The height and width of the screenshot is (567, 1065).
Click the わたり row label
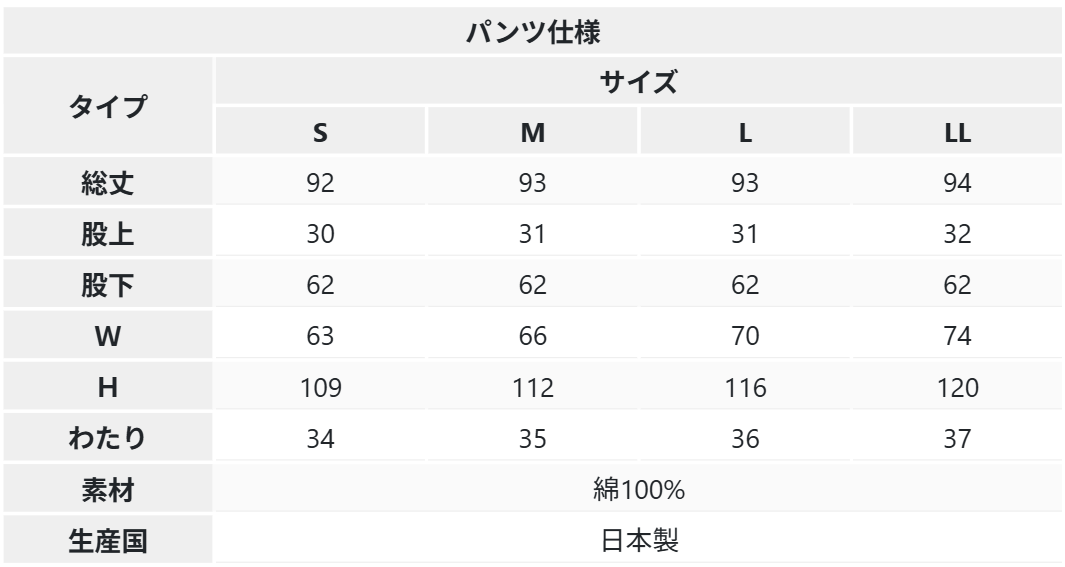click(x=108, y=437)
